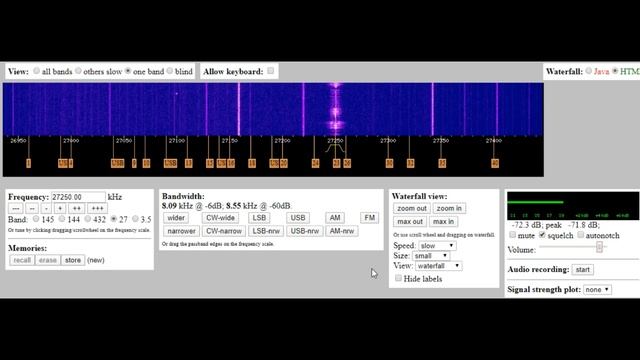Image resolution: width=640 pixels, height=360 pixels.
Task: Click the max in button
Action: click(444, 222)
